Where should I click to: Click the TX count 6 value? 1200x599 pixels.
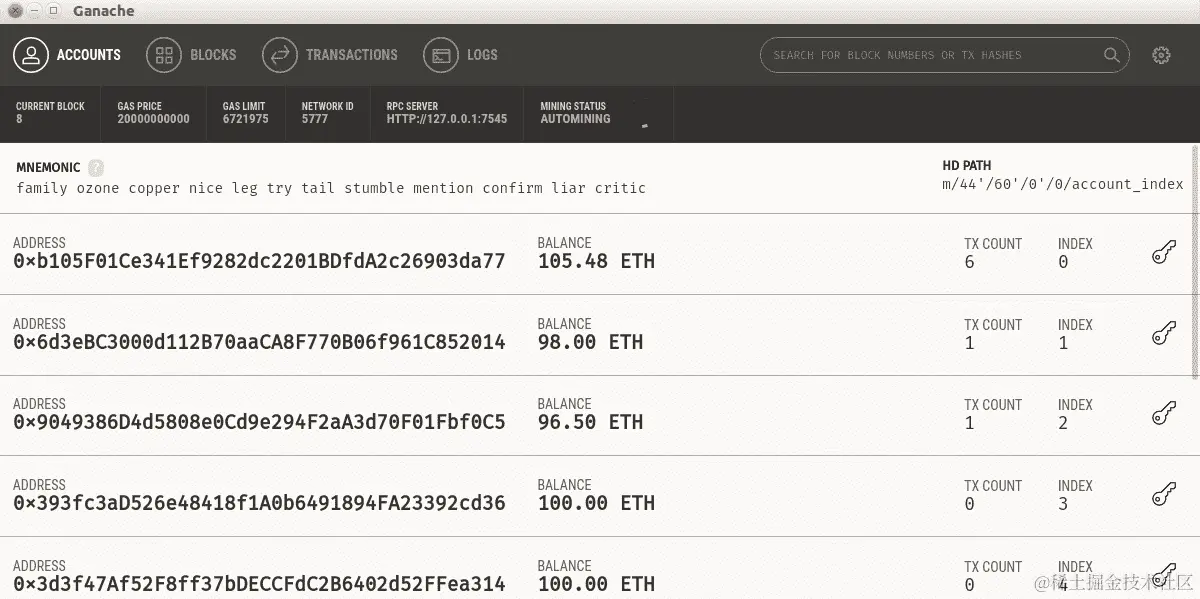[x=969, y=262]
